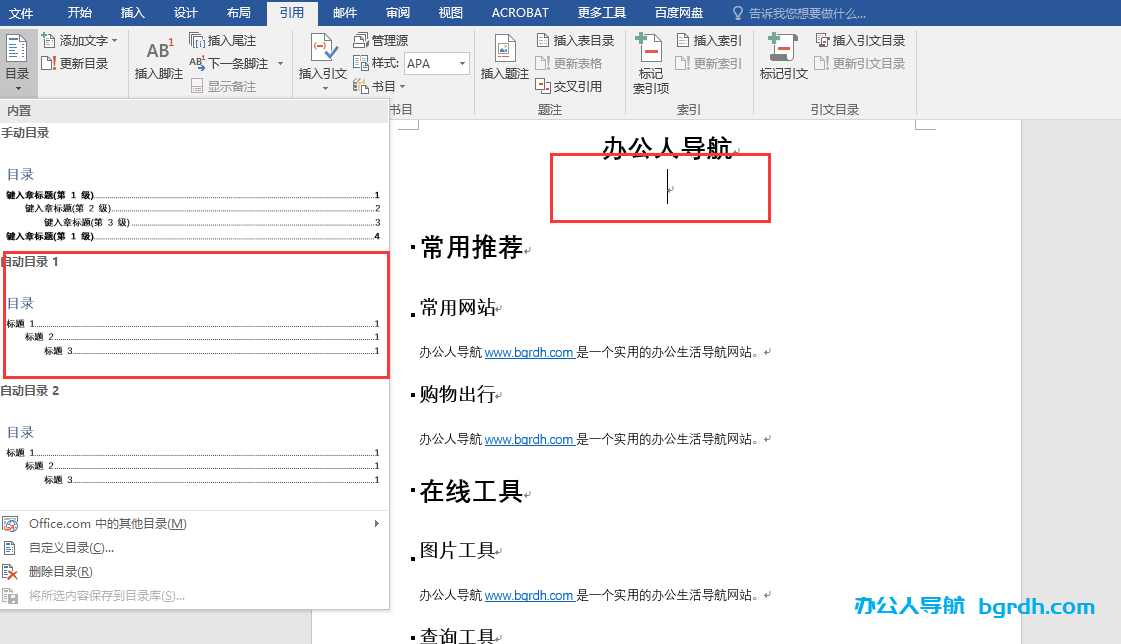Switch to the 审阅 tab
The image size is (1121, 644).
397,13
